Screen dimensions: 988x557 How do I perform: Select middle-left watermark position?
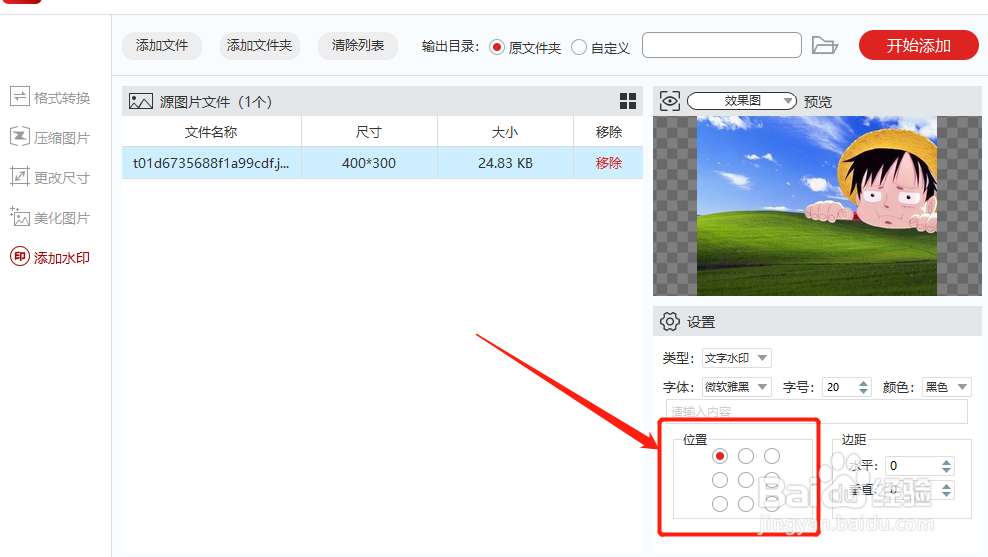tap(720, 480)
